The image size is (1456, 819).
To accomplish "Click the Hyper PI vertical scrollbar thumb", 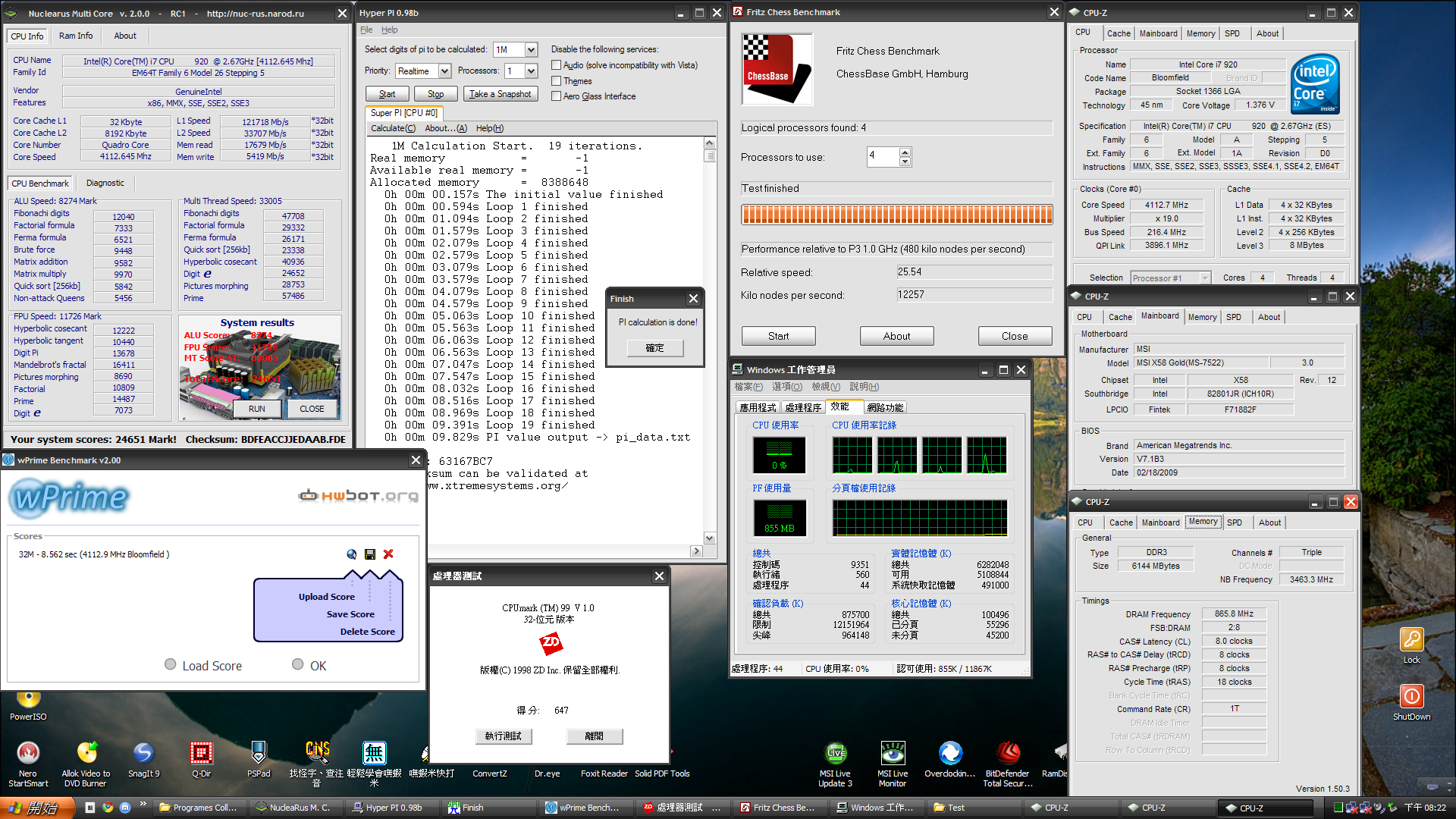I will pos(710,156).
